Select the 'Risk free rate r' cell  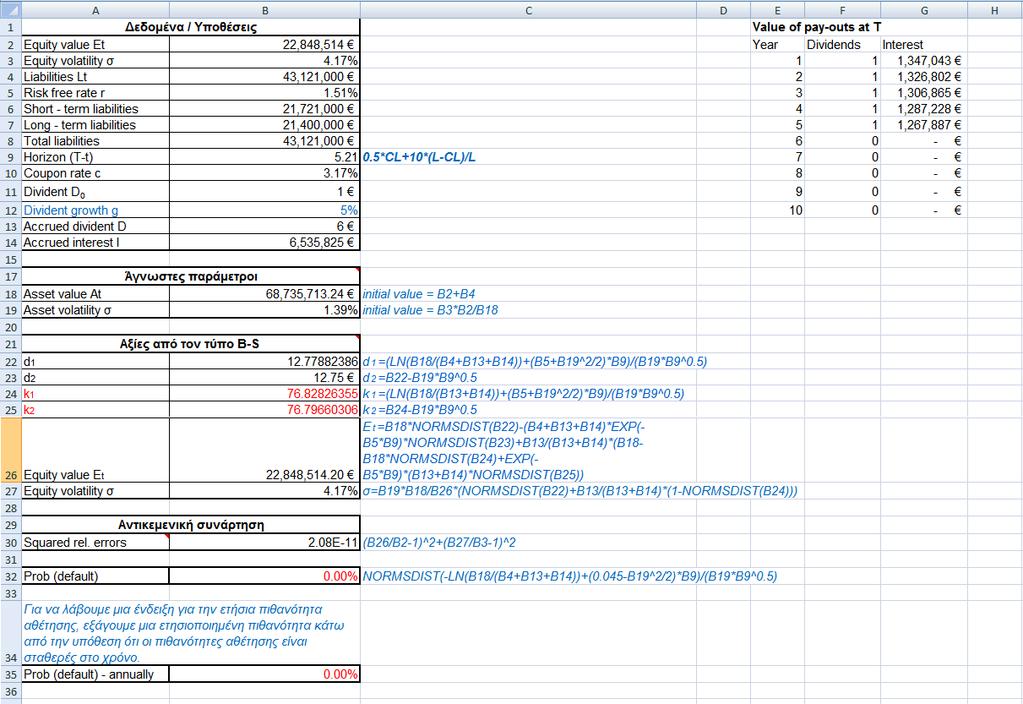click(x=95, y=93)
